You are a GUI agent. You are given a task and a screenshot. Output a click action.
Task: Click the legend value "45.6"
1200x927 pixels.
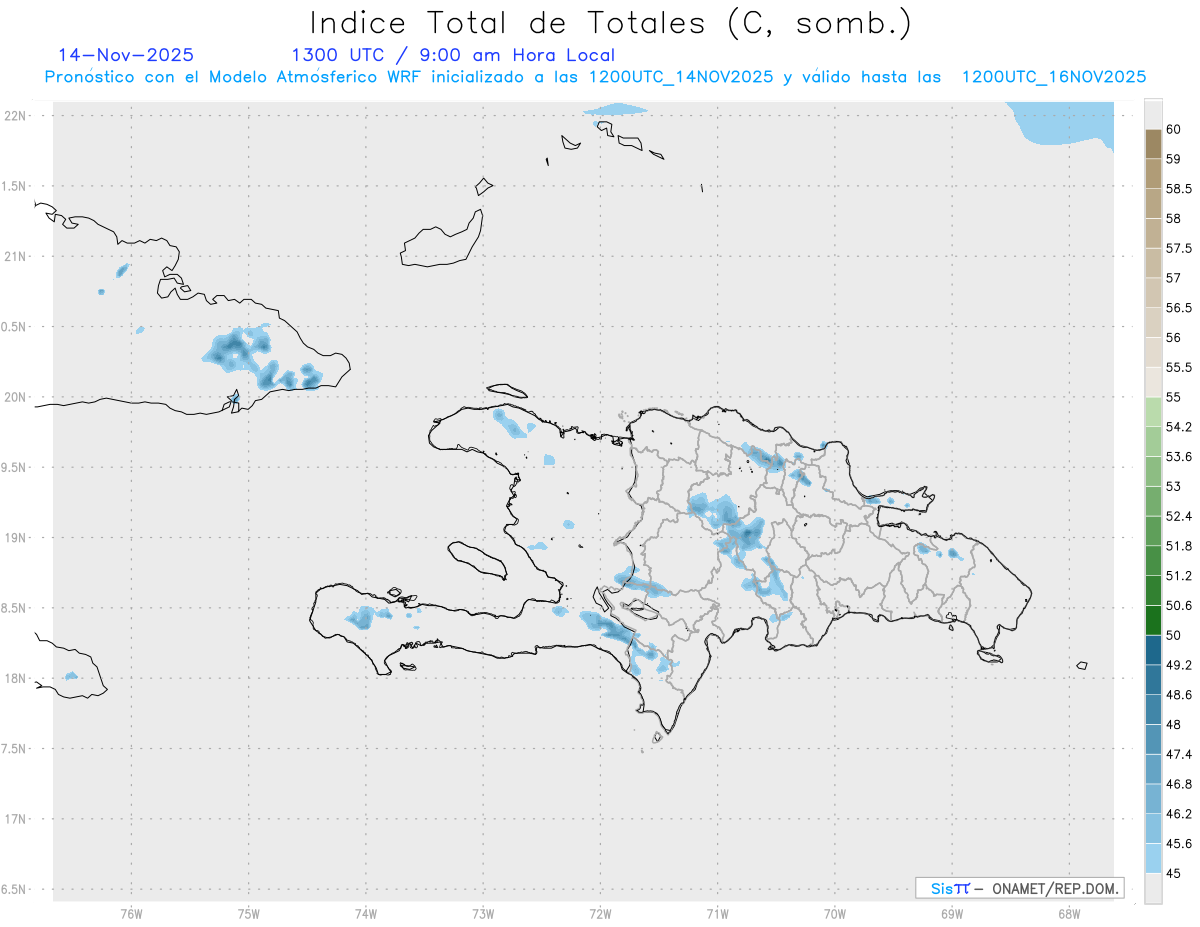[x=1179, y=844]
